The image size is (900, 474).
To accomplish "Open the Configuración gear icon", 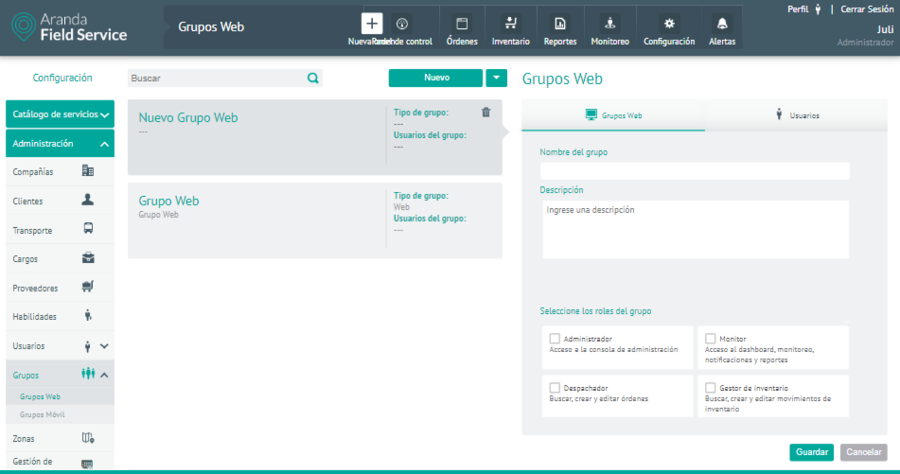I will click(x=669, y=24).
